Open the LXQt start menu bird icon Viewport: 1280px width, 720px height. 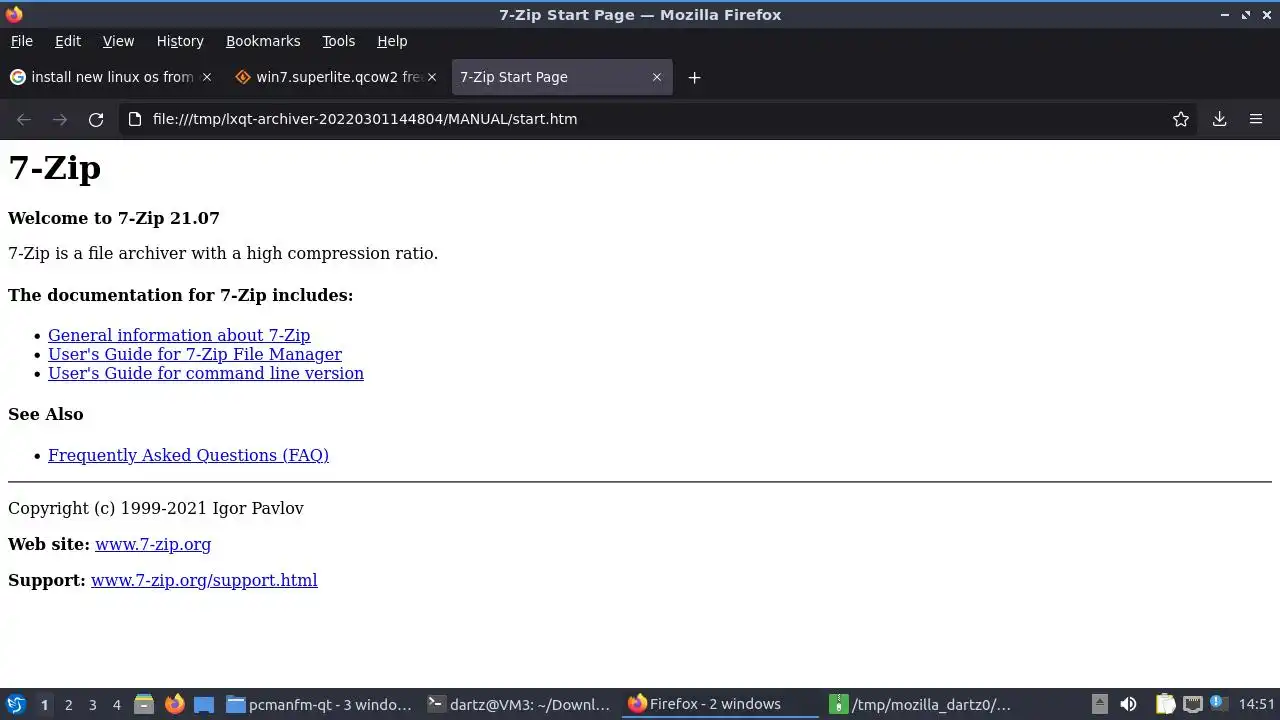pyautogui.click(x=15, y=704)
